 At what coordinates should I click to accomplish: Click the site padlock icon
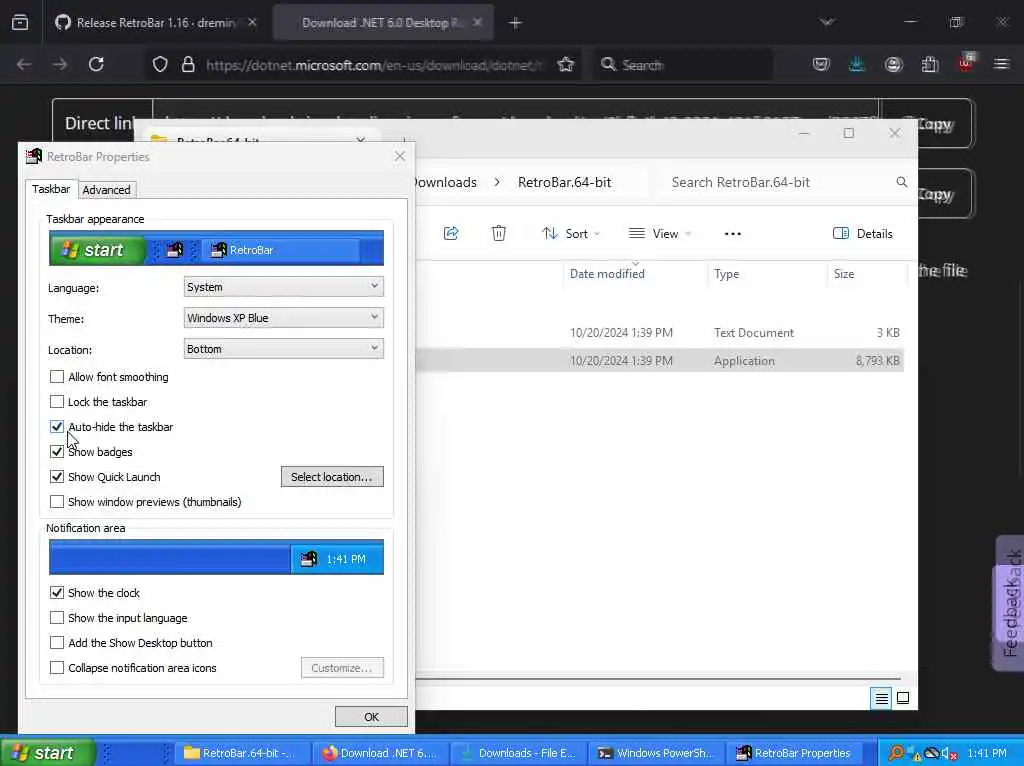(x=188, y=64)
